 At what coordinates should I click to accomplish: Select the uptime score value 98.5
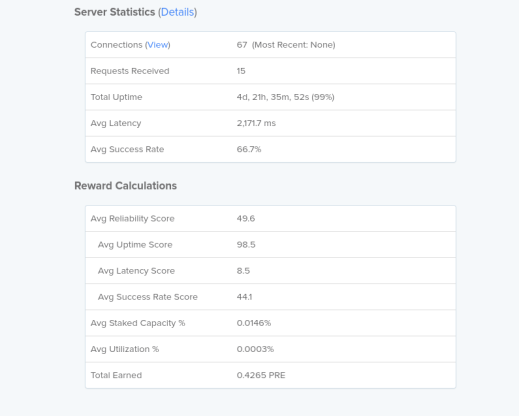[246, 245]
